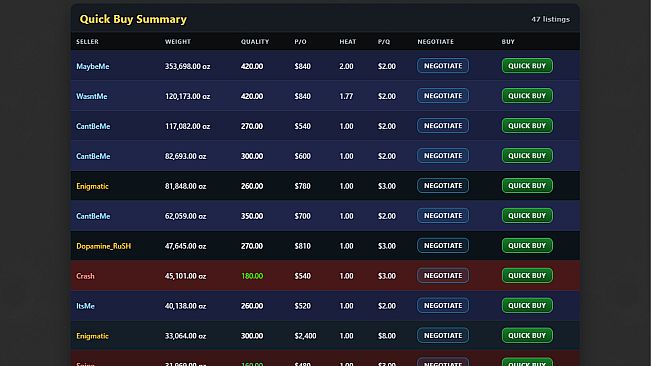The height and width of the screenshot is (366, 651).
Task: Quick buy from Crash
Action: 527,276
